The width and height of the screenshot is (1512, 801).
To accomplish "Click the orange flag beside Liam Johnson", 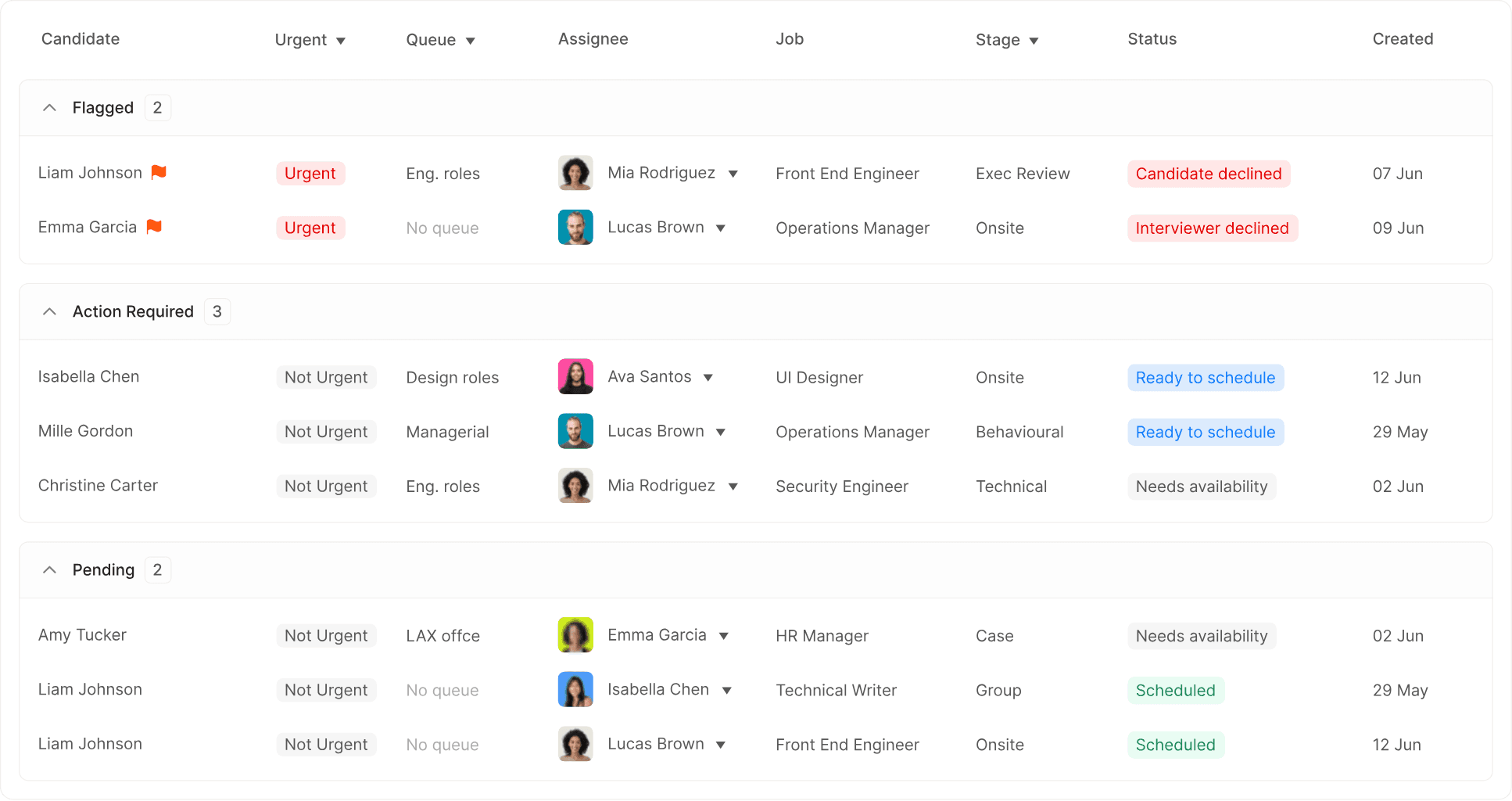I will click(x=159, y=172).
